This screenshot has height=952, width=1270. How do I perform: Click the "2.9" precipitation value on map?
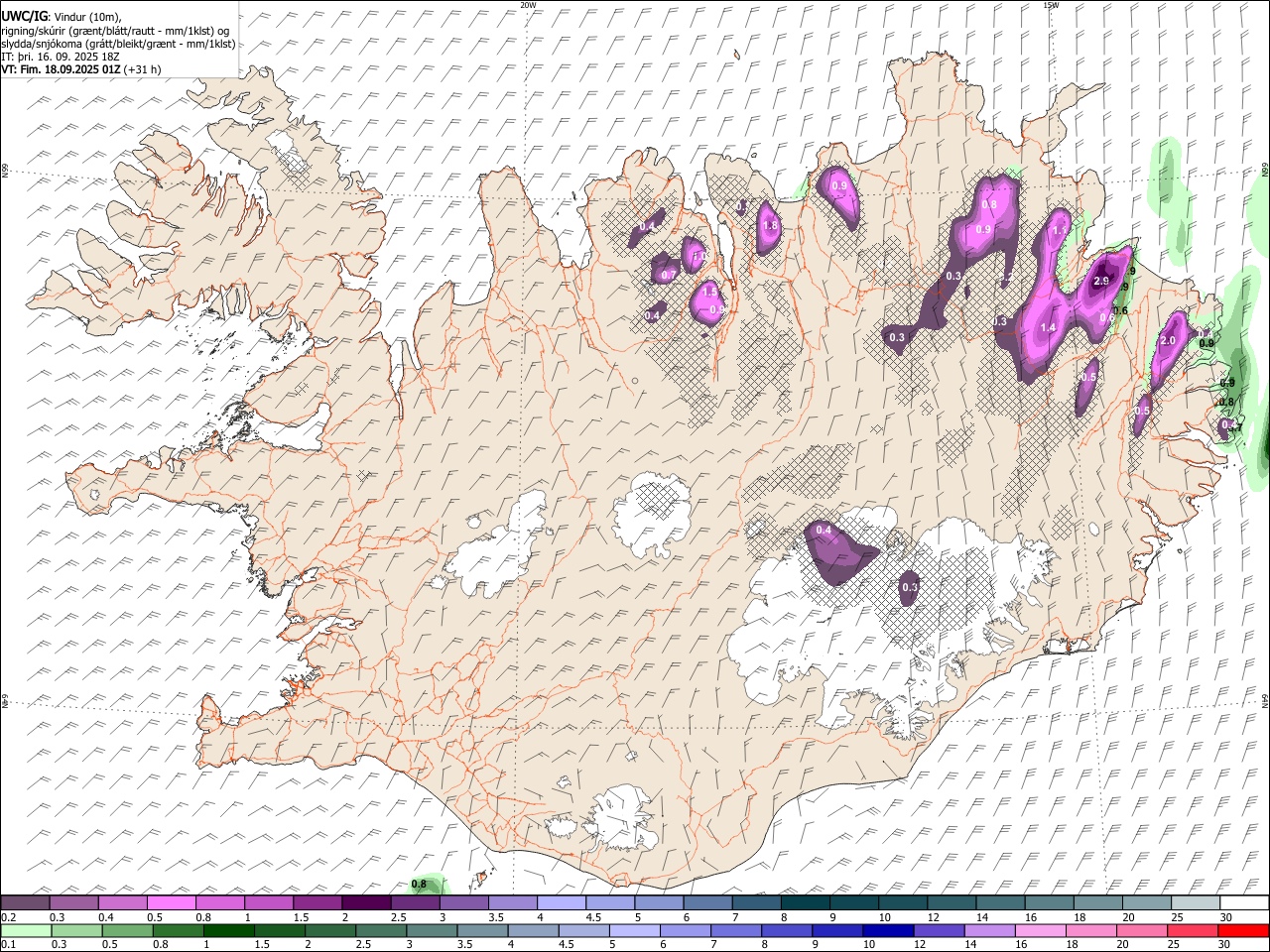point(1100,282)
